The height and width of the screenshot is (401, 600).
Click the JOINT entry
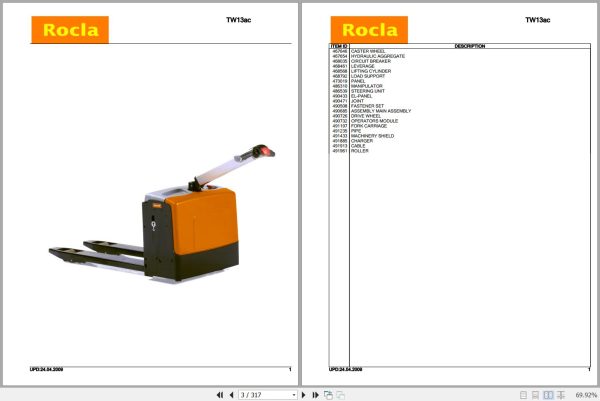click(357, 101)
